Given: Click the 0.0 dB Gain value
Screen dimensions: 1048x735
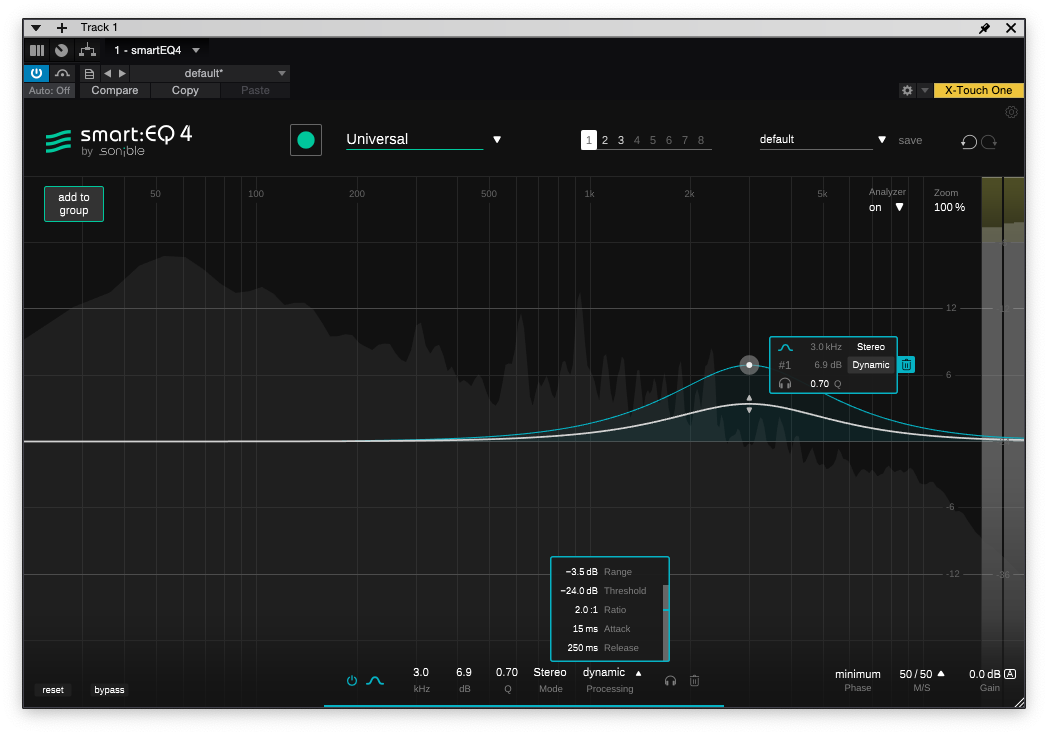Looking at the screenshot, I should click(985, 674).
